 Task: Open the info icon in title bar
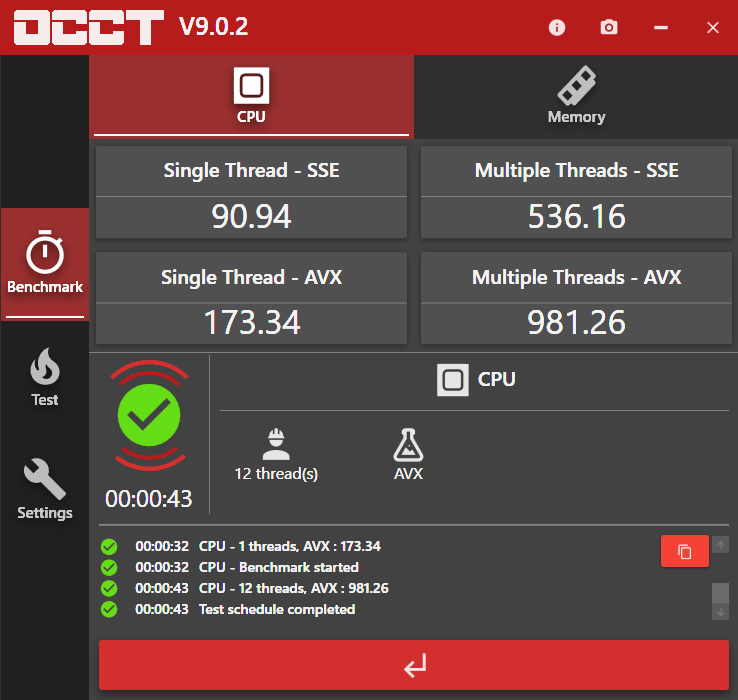[x=557, y=27]
